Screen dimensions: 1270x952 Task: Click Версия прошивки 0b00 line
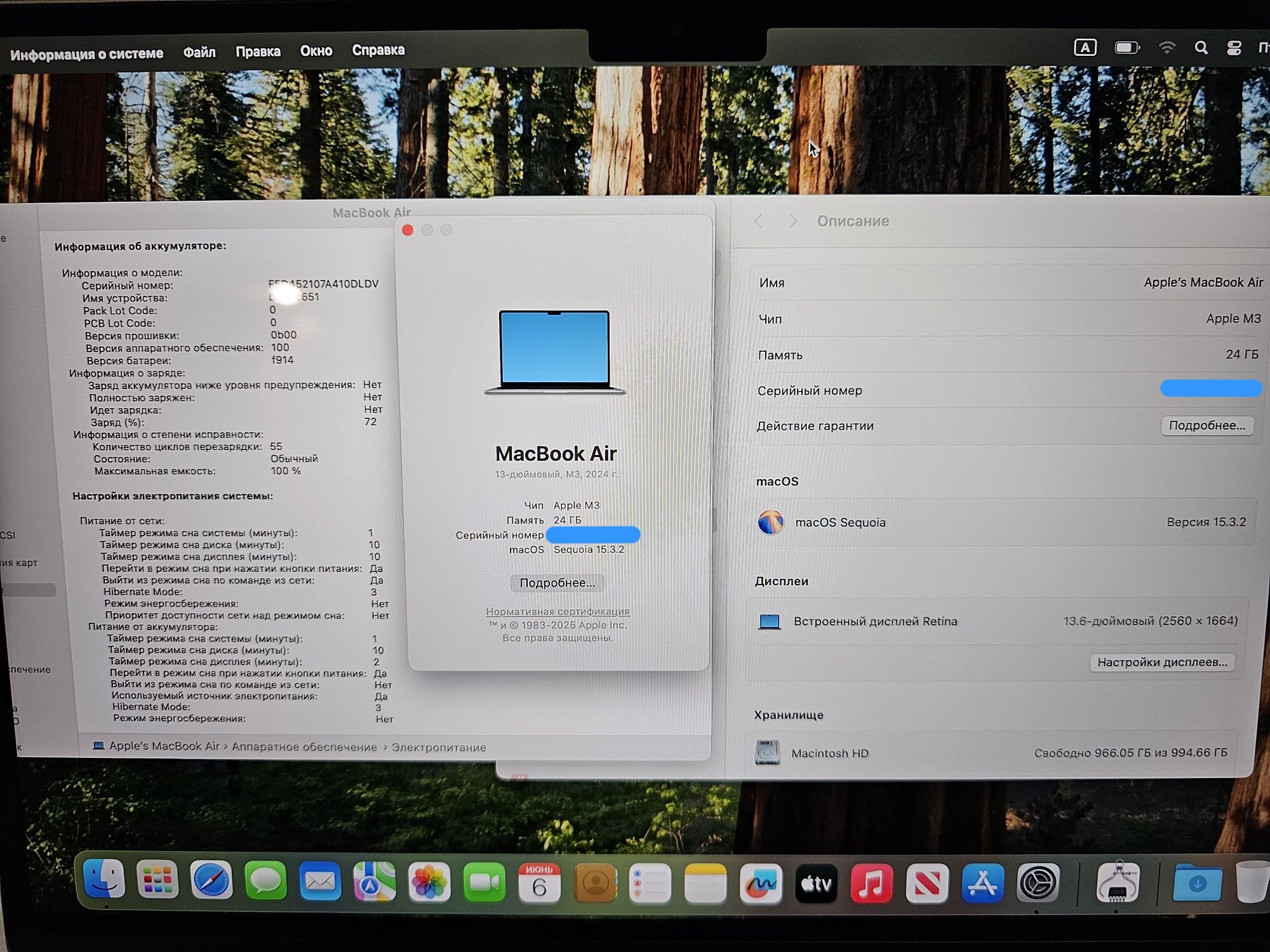[x=190, y=335]
